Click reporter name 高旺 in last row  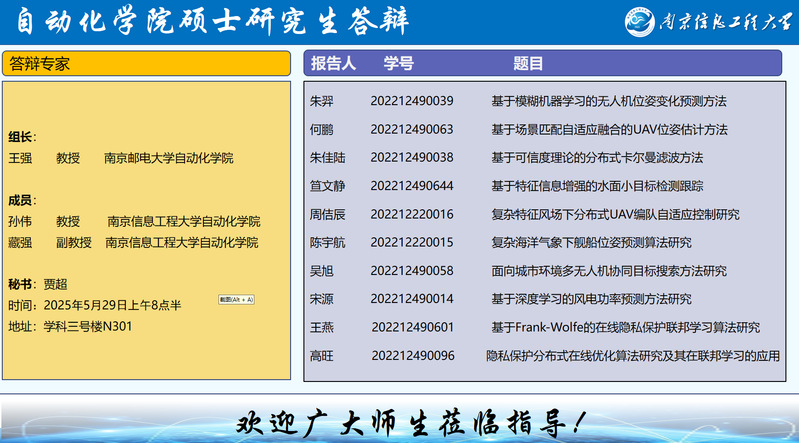322,355
